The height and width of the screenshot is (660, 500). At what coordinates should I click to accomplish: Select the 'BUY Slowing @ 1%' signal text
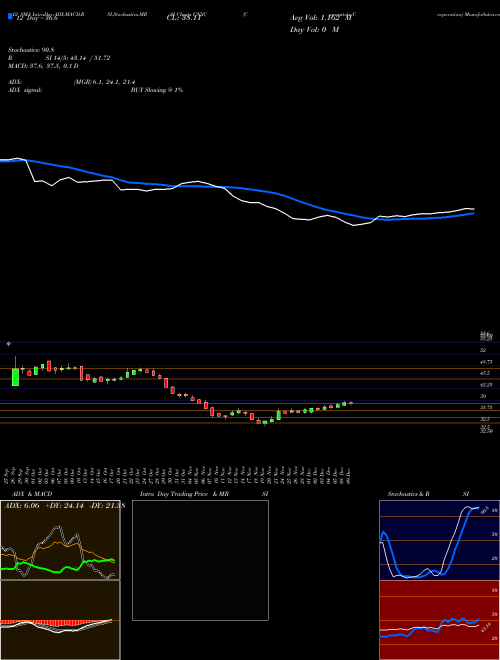coord(157,90)
